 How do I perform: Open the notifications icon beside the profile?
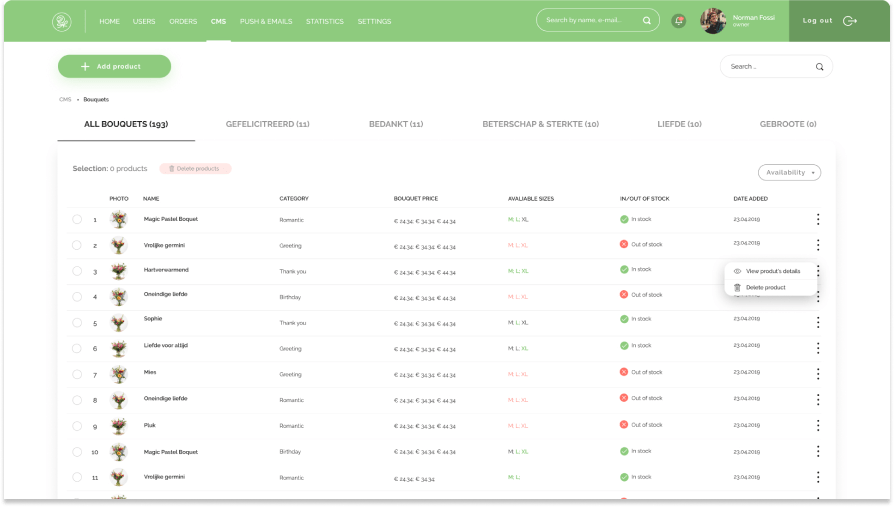679,21
